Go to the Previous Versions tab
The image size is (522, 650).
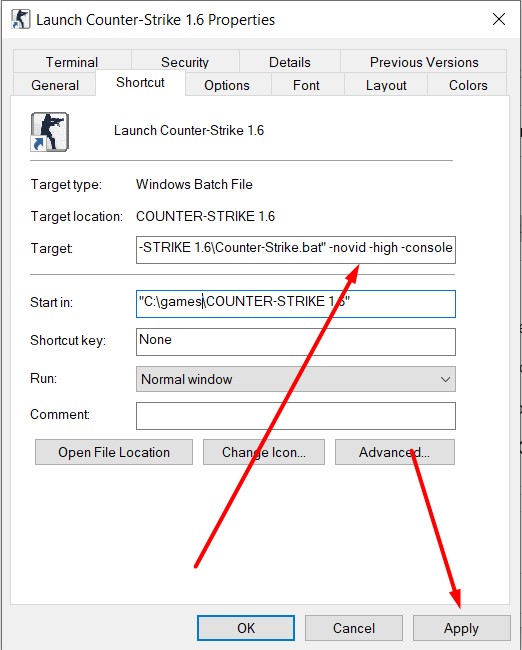click(424, 62)
